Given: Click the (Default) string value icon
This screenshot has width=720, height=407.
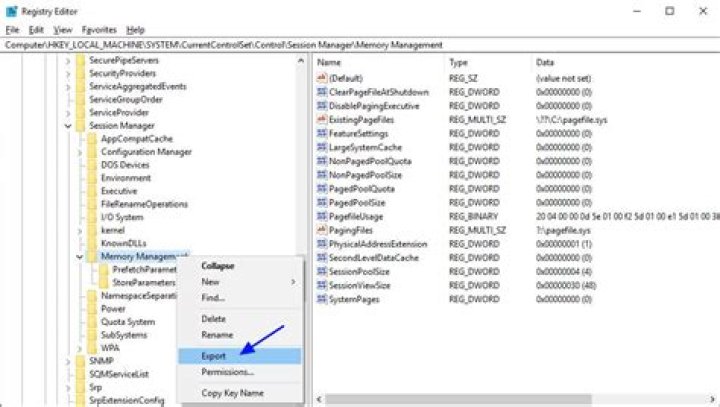Looking at the screenshot, I should (x=321, y=78).
